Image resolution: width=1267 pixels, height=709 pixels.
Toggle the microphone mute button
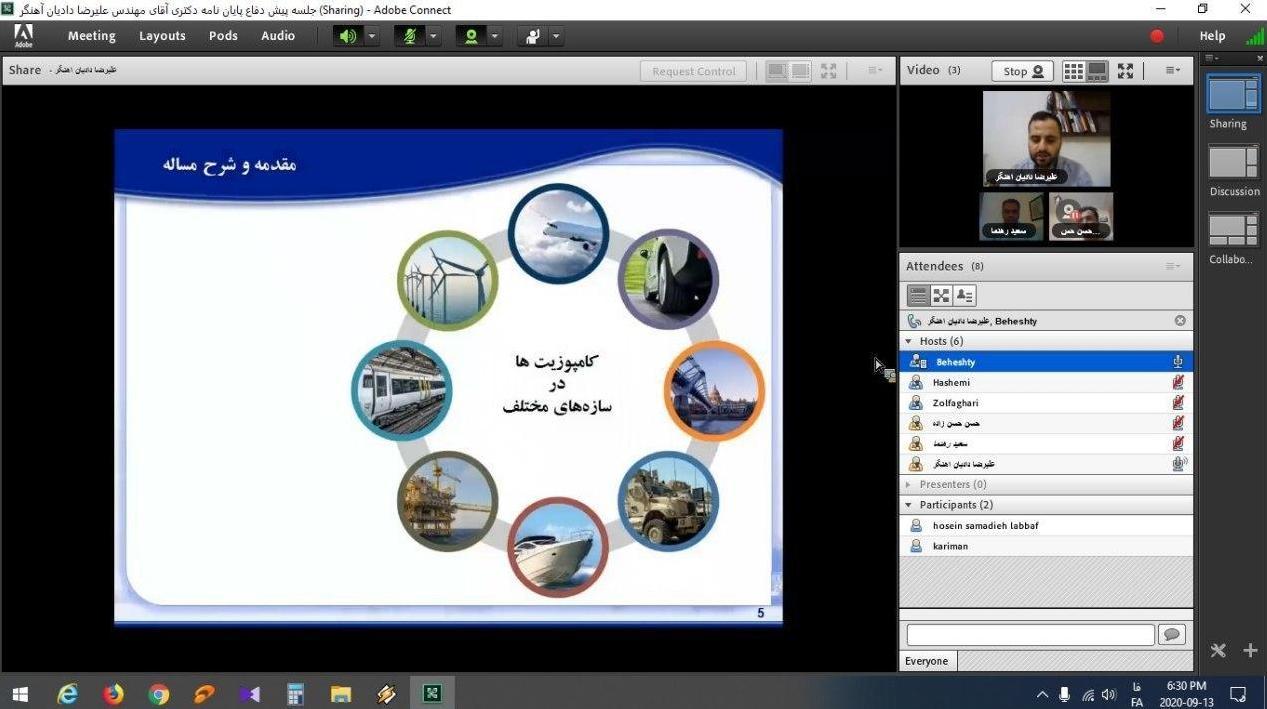click(x=408, y=36)
